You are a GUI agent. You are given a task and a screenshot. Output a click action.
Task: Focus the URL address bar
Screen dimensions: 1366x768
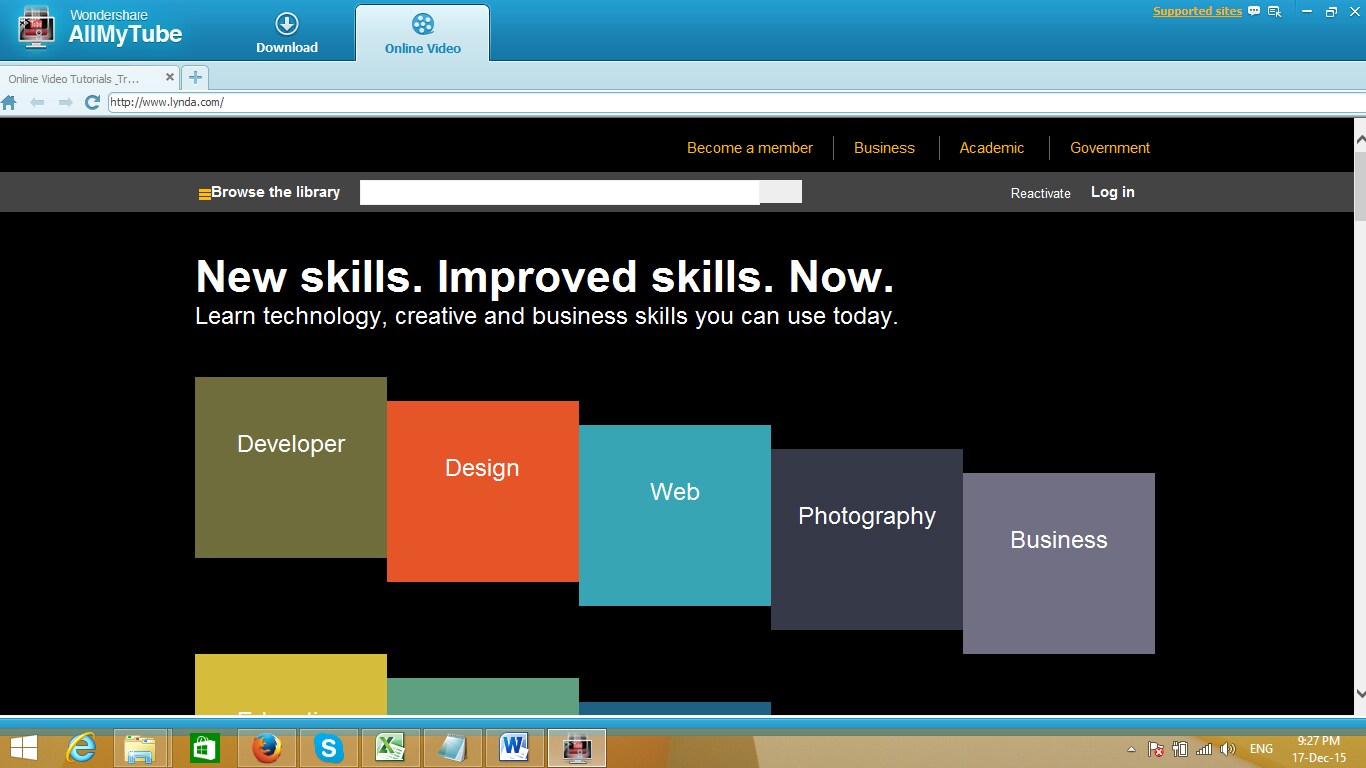click(x=735, y=102)
